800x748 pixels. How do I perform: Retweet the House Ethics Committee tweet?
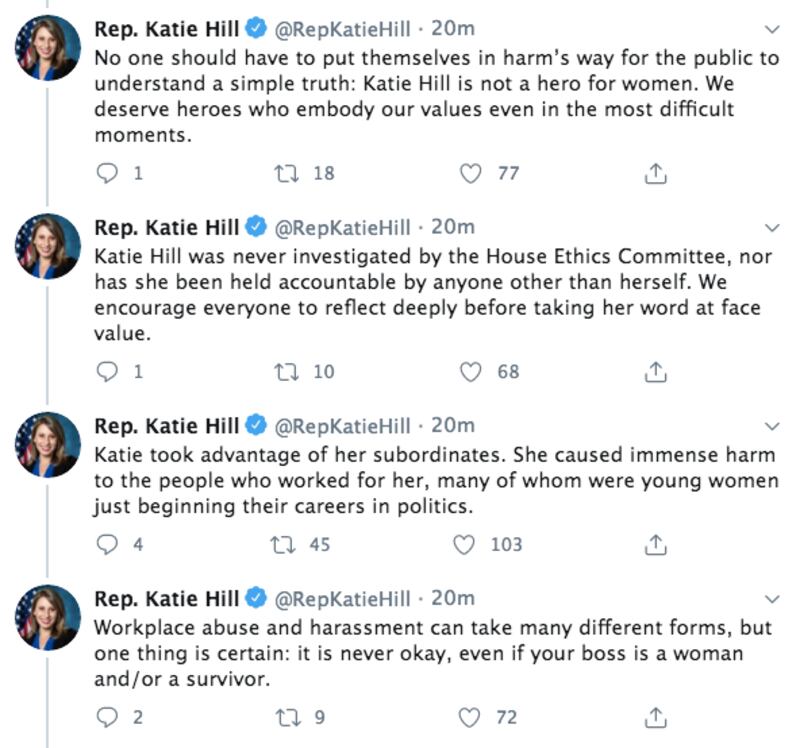coord(286,372)
